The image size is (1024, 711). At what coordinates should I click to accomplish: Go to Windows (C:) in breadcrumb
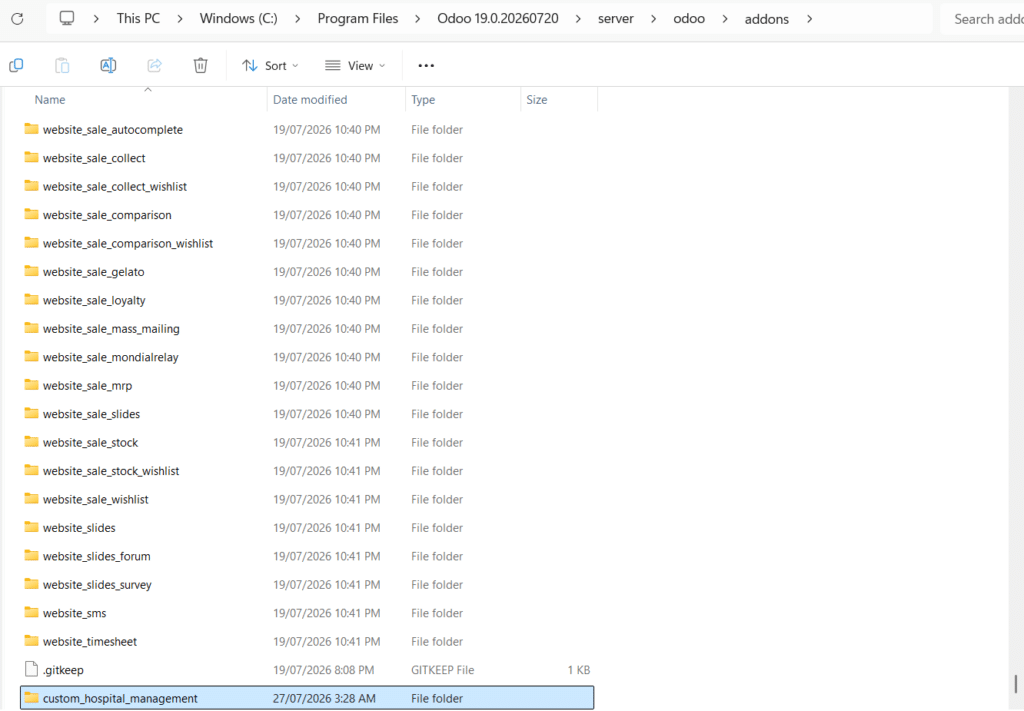point(238,19)
